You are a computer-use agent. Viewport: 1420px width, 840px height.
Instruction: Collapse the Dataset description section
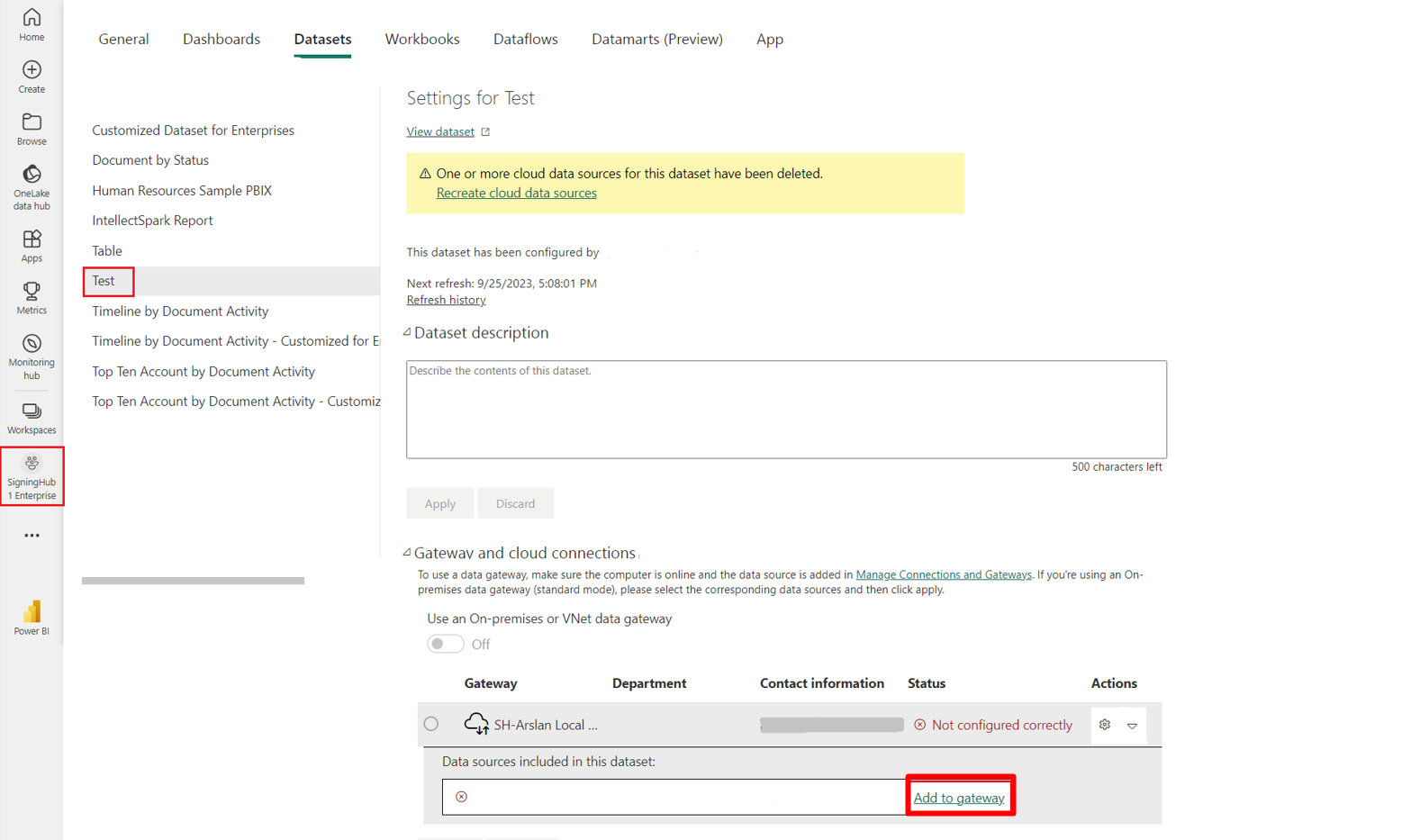pyautogui.click(x=407, y=332)
